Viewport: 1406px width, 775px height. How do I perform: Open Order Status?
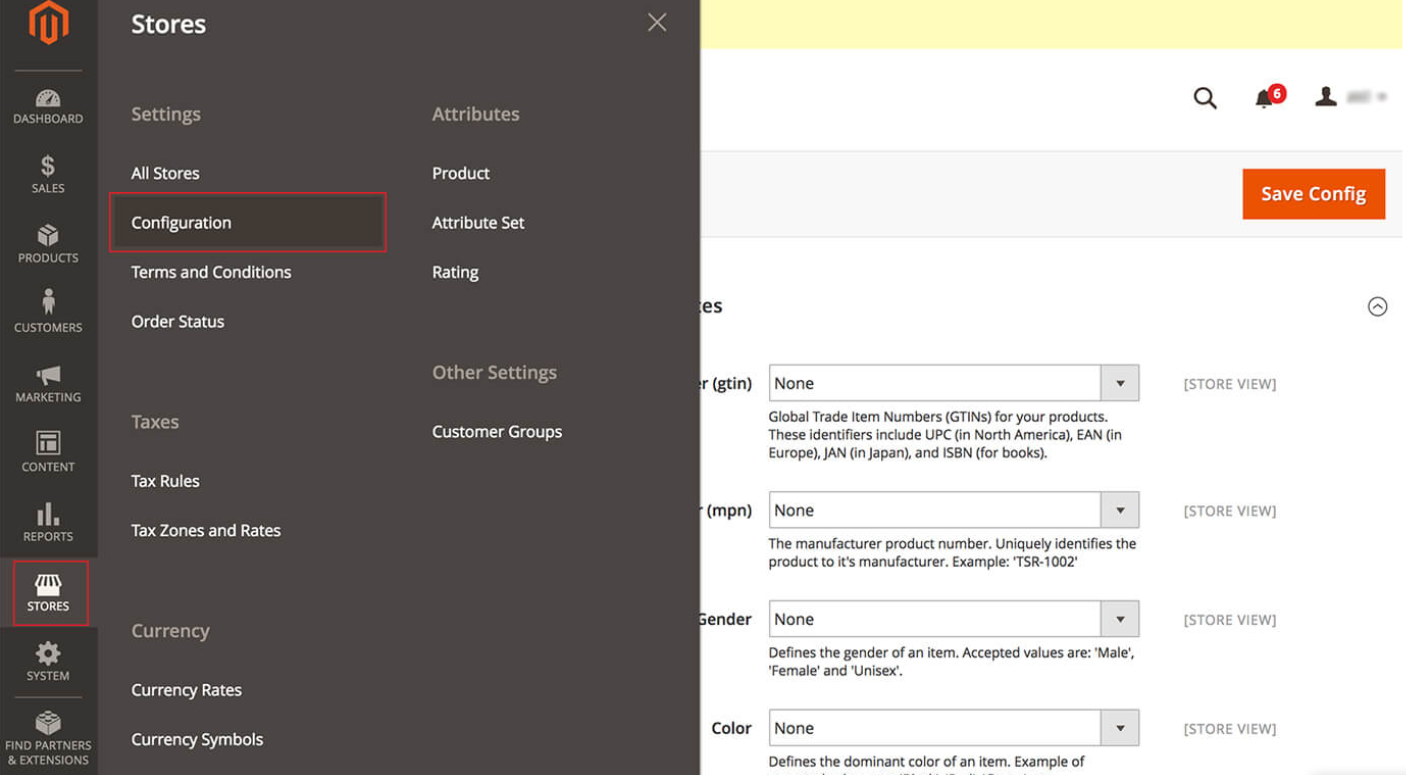coord(178,321)
